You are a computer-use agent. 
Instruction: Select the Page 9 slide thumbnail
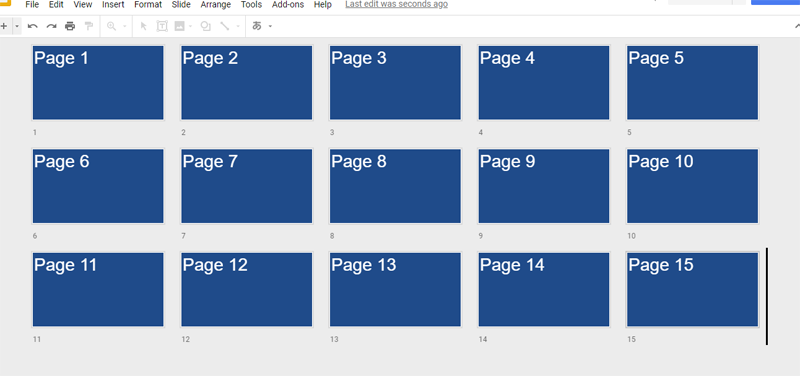point(544,186)
